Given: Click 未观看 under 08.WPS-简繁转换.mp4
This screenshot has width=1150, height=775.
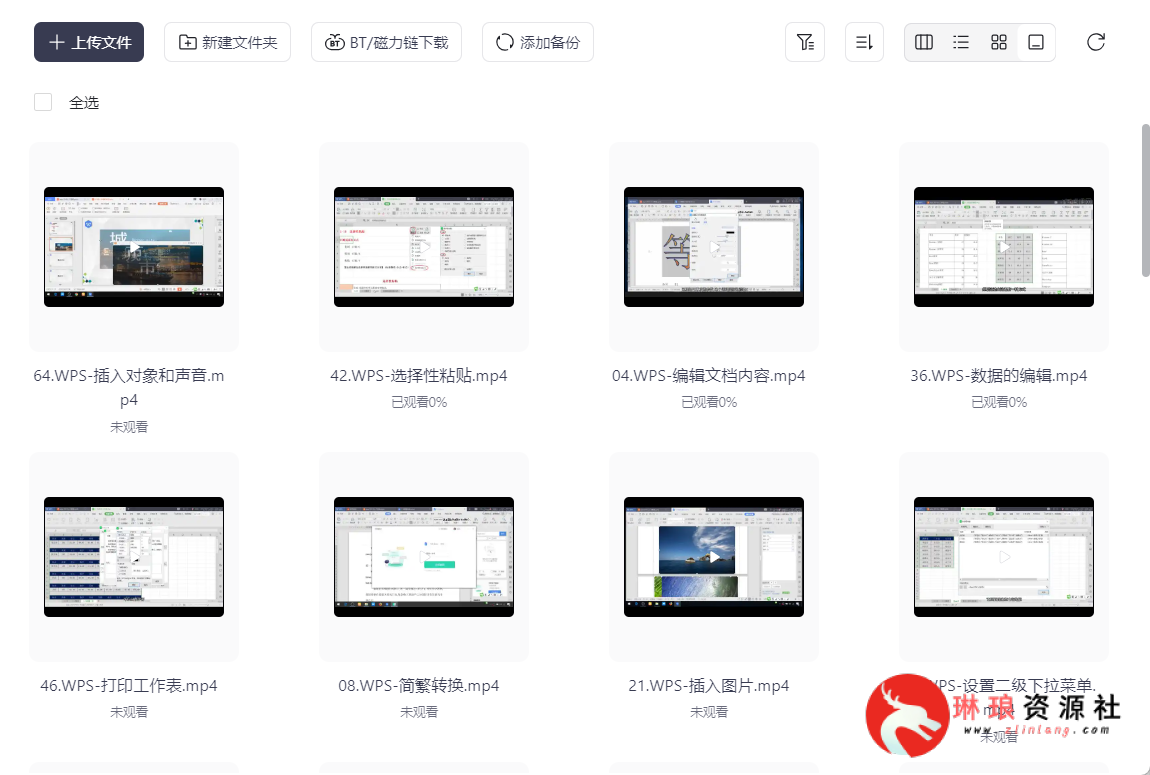Looking at the screenshot, I should click(419, 711).
